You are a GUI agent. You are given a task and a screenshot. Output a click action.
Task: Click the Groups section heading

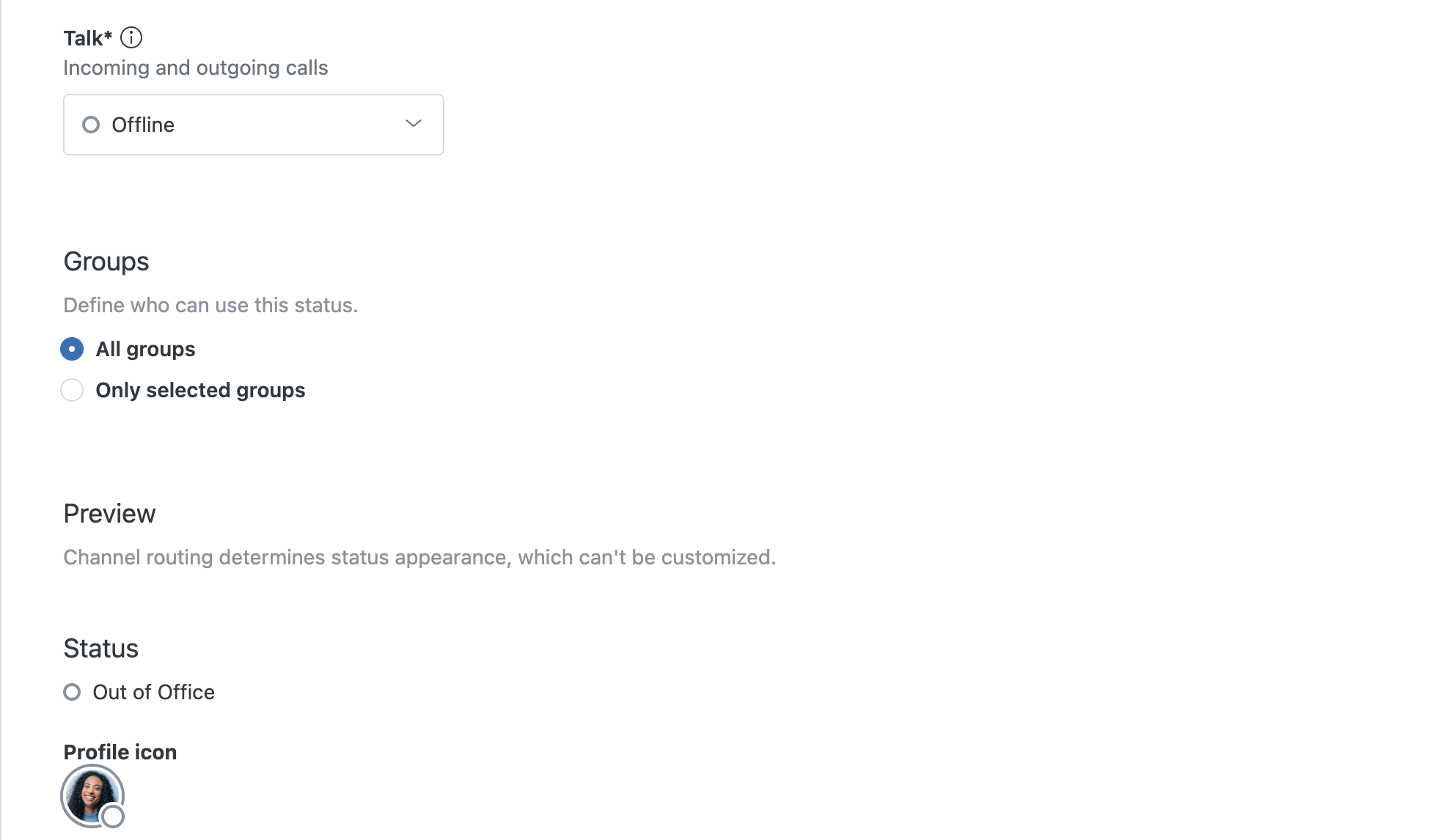click(x=106, y=262)
